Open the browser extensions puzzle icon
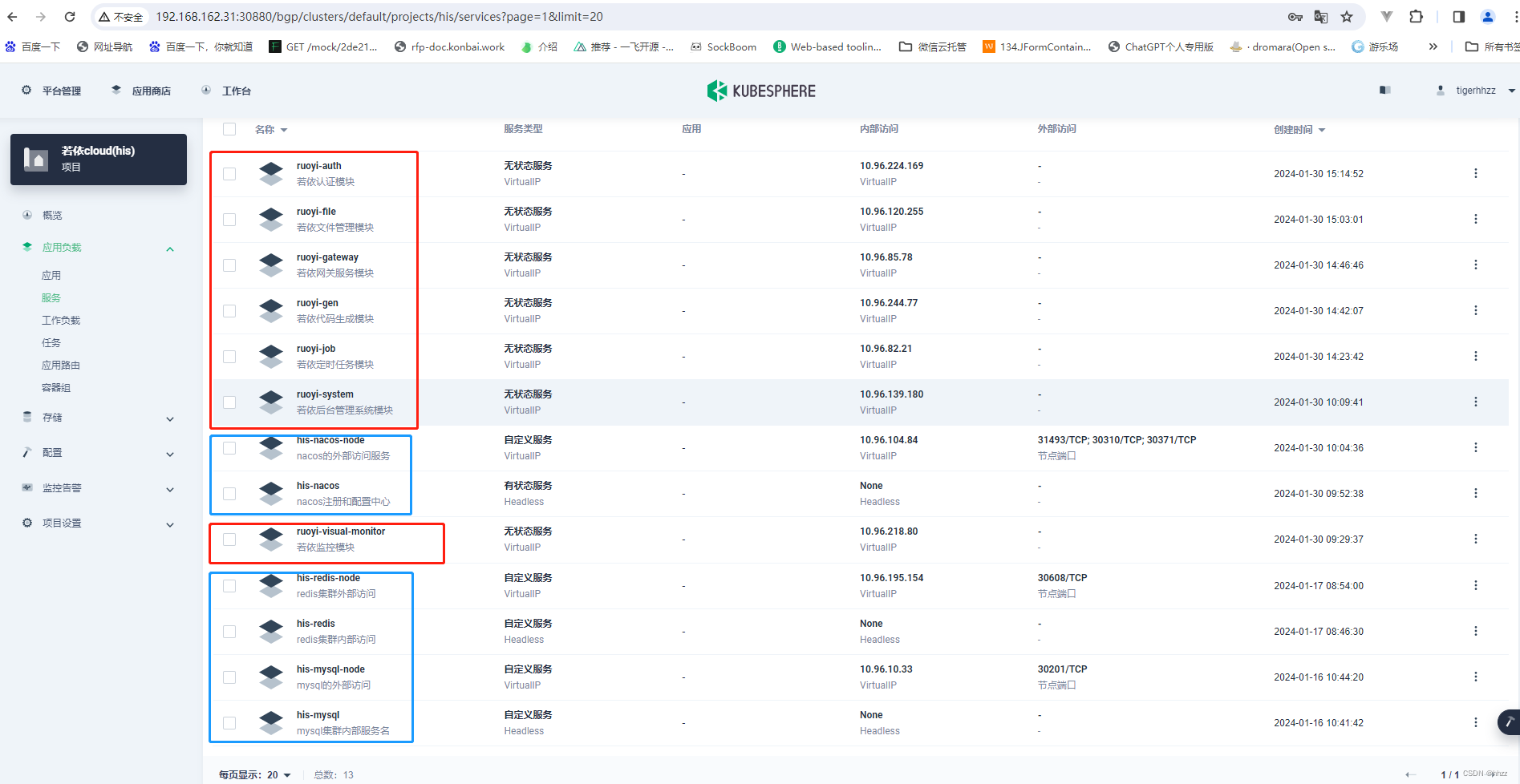The image size is (1520, 784). (1417, 17)
